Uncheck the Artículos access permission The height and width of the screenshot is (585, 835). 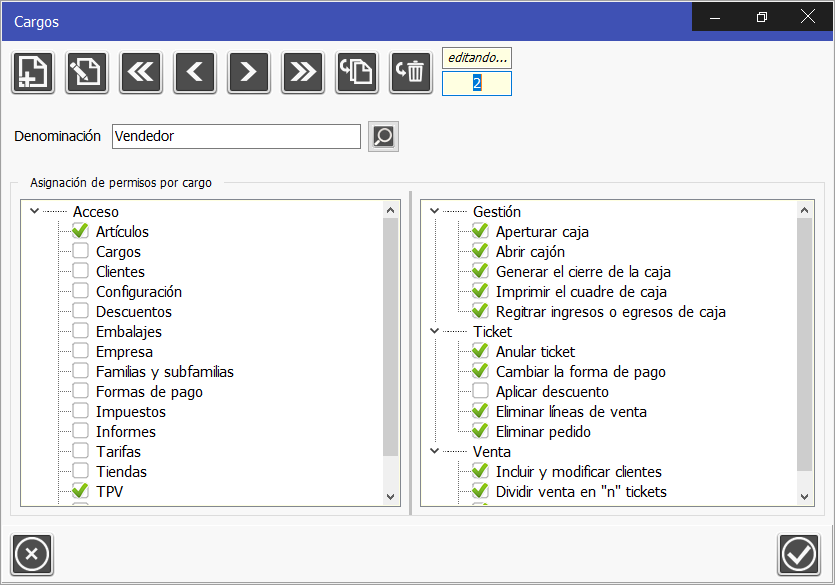(x=79, y=231)
